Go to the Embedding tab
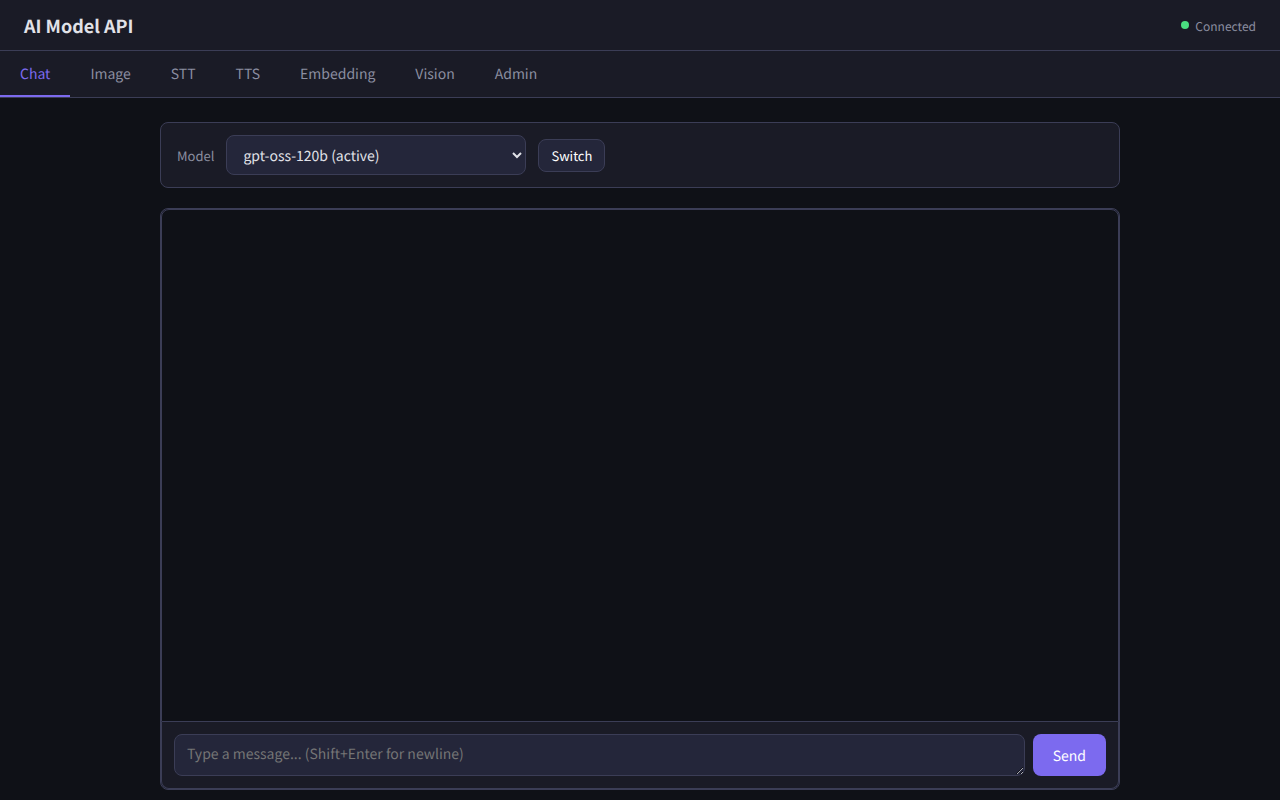 (x=337, y=73)
